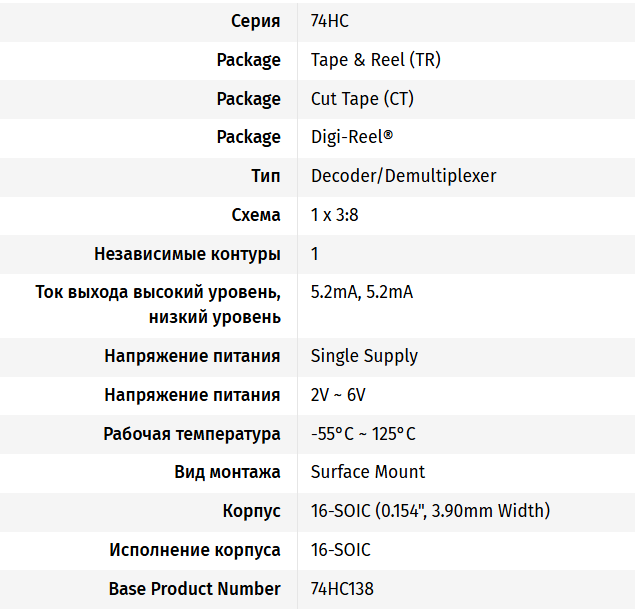The image size is (635, 612).
Task: Select the Тип row label
Action: pyautogui.click(x=265, y=176)
